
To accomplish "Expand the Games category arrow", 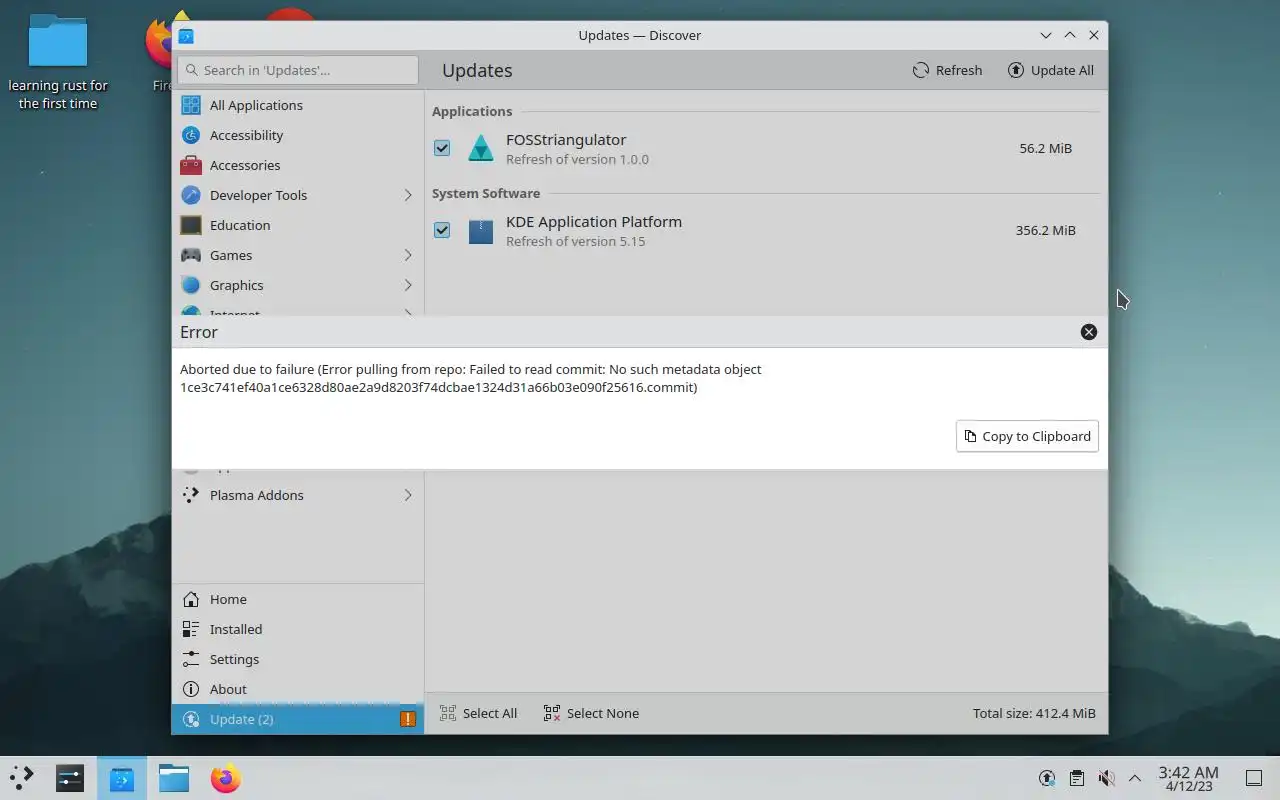I will (x=408, y=255).
